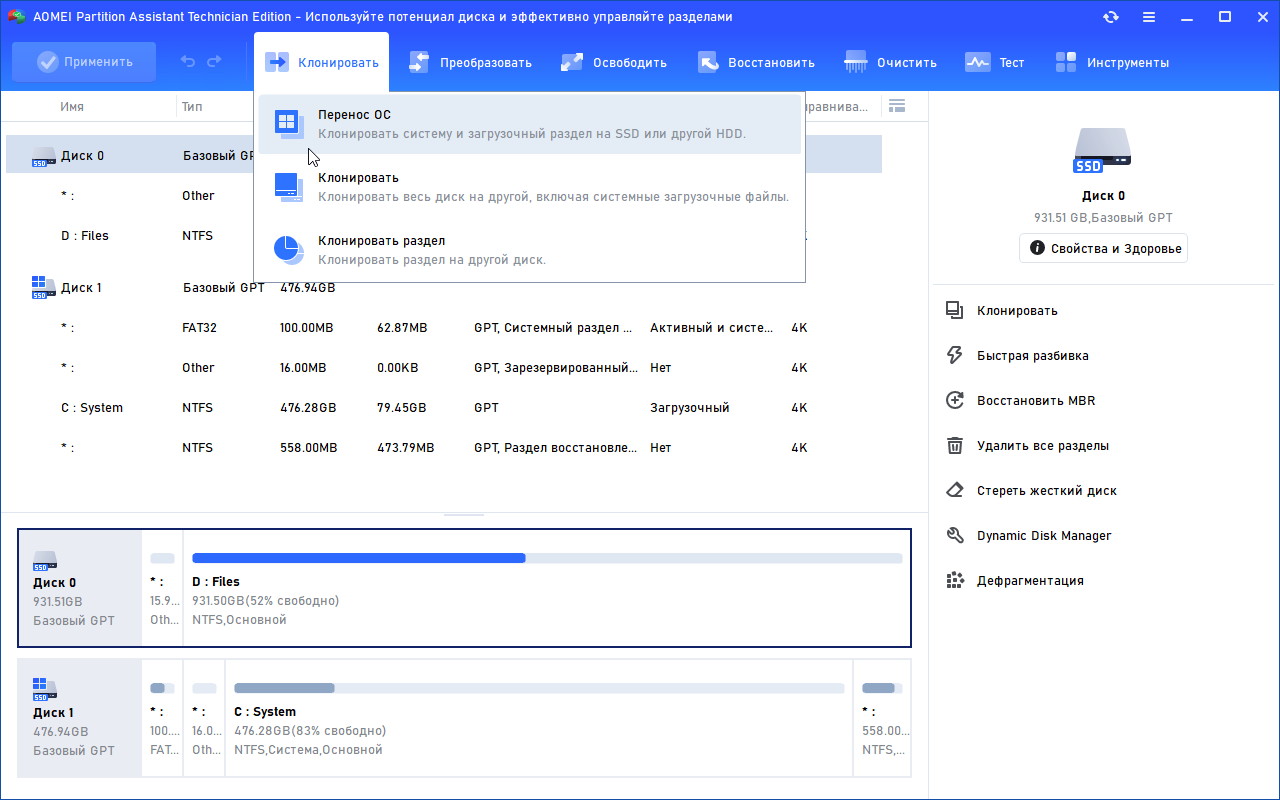
Task: Click the lightning quick partition icon
Action: click(955, 356)
